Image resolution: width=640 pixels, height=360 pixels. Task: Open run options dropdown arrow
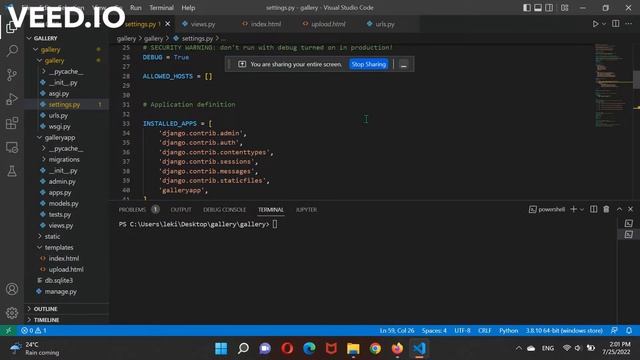(604, 24)
